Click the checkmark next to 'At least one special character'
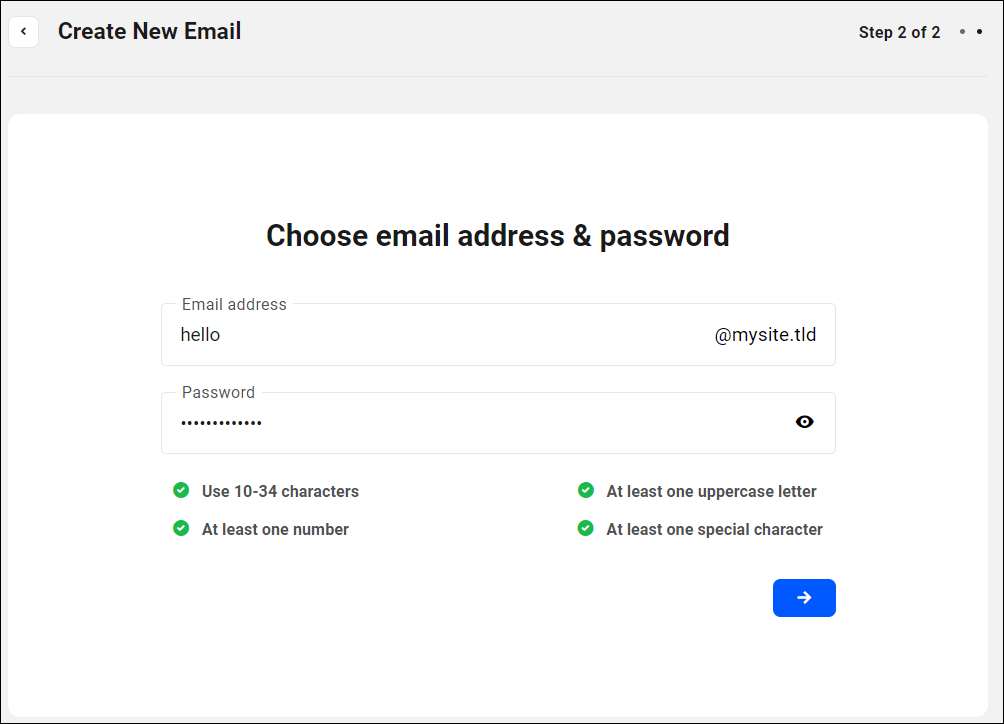This screenshot has width=1004, height=724. coord(585,528)
